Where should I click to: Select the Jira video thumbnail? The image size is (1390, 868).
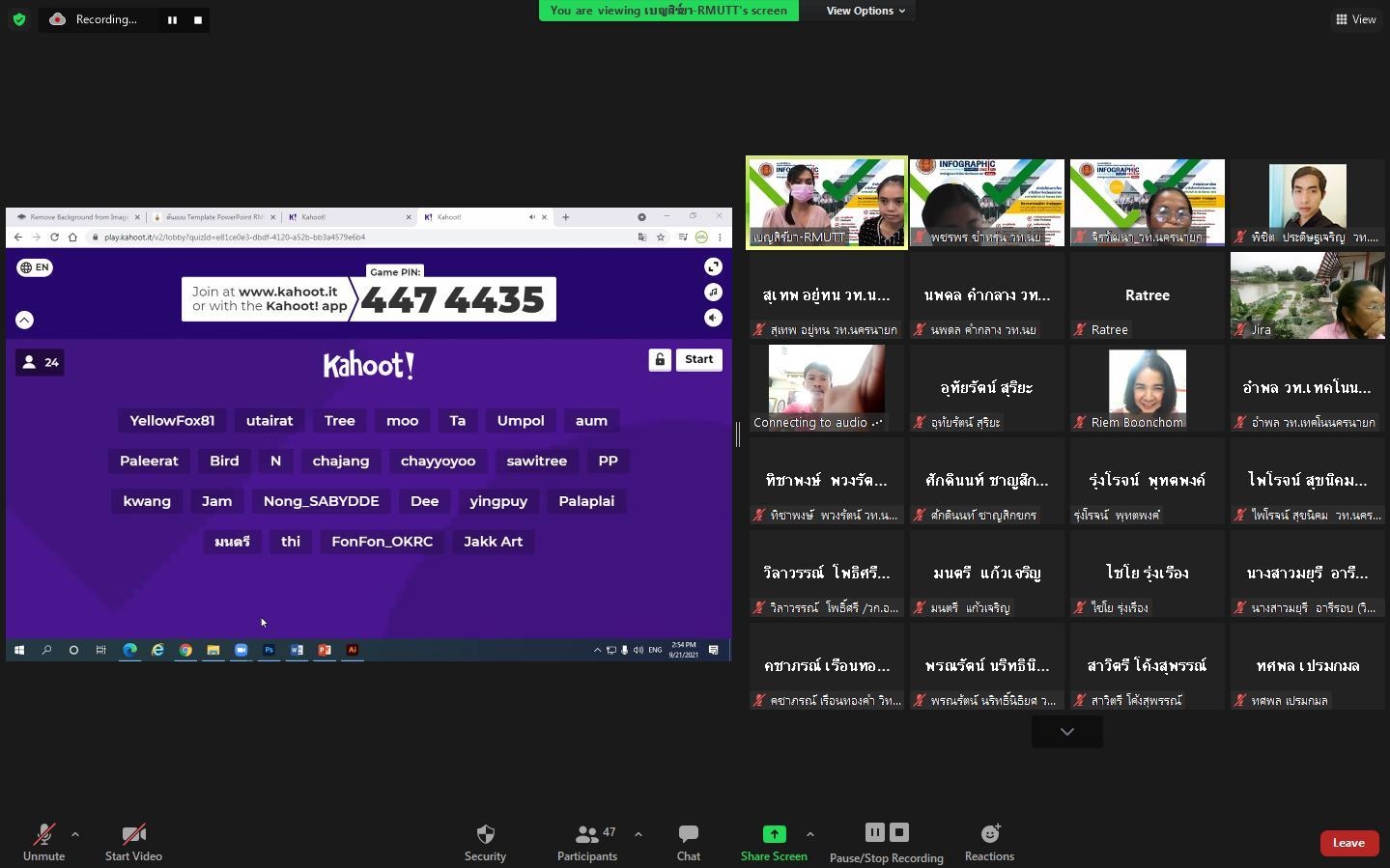1308,295
